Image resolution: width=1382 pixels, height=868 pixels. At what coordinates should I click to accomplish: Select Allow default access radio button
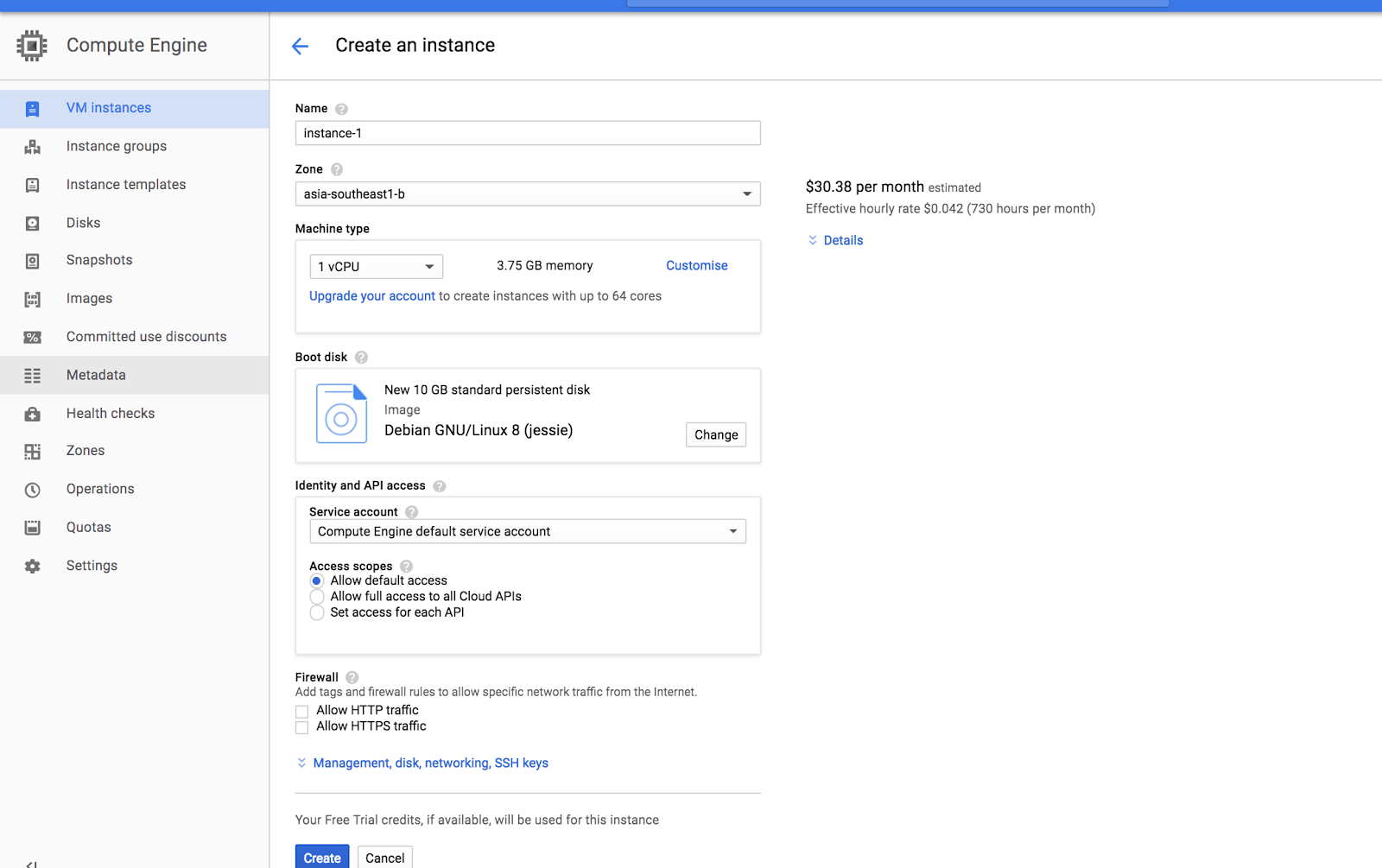click(317, 581)
